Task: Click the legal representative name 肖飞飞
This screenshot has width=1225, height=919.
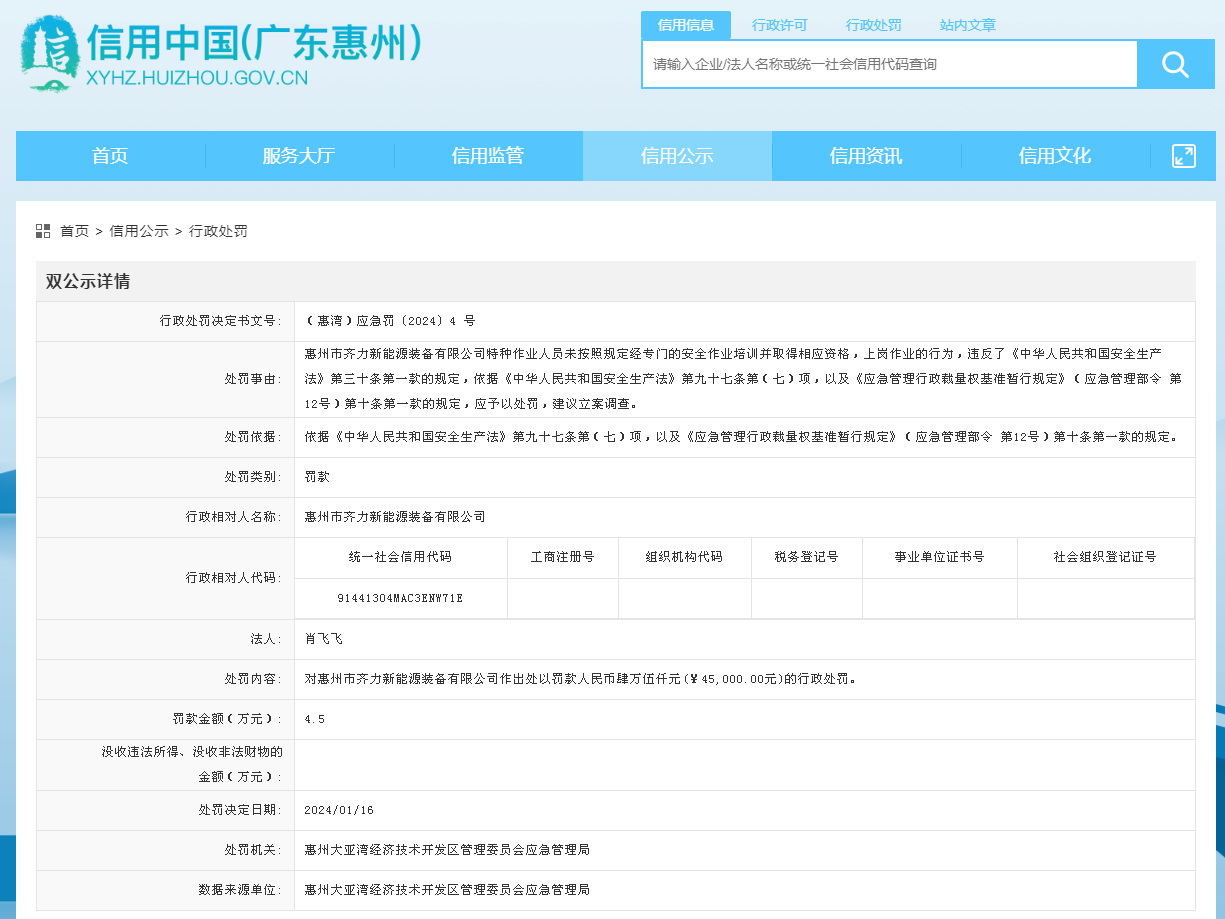Action: [324, 638]
